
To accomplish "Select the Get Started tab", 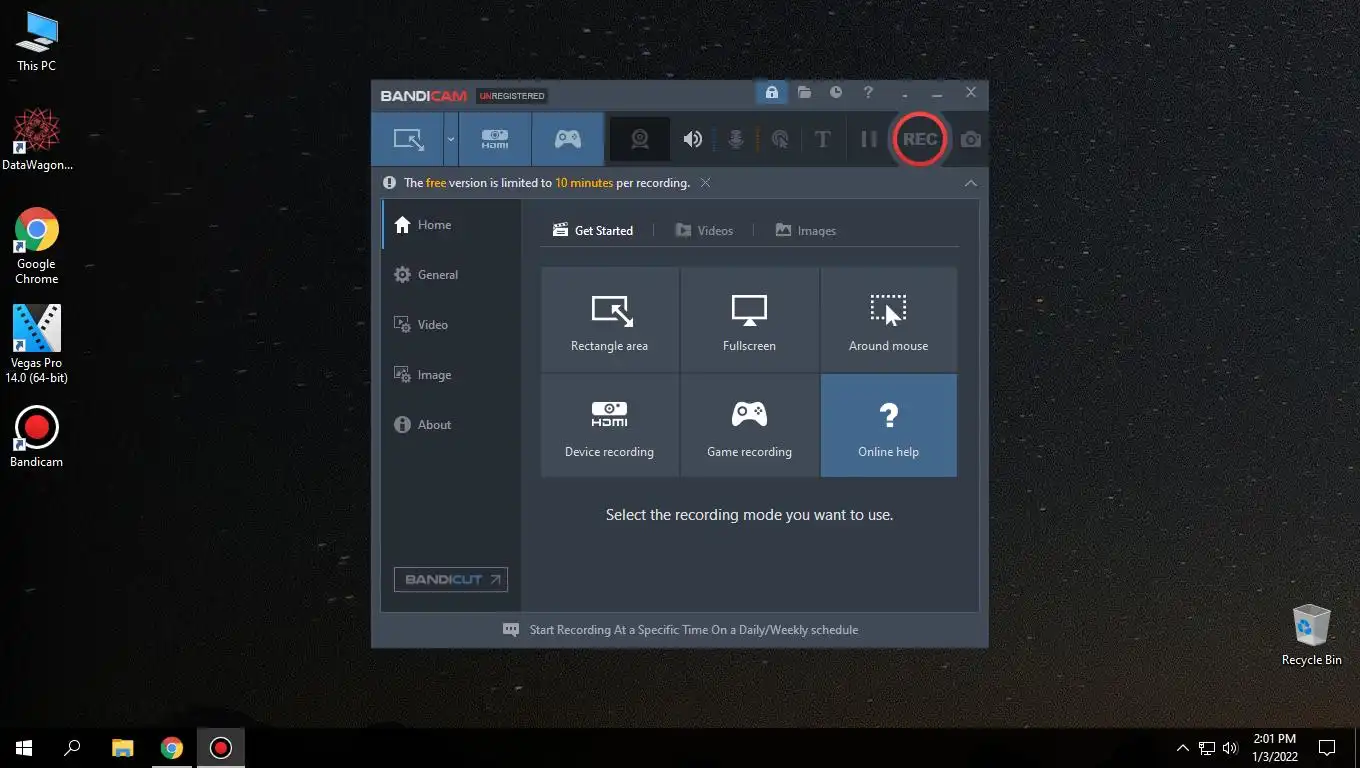I will [x=593, y=230].
